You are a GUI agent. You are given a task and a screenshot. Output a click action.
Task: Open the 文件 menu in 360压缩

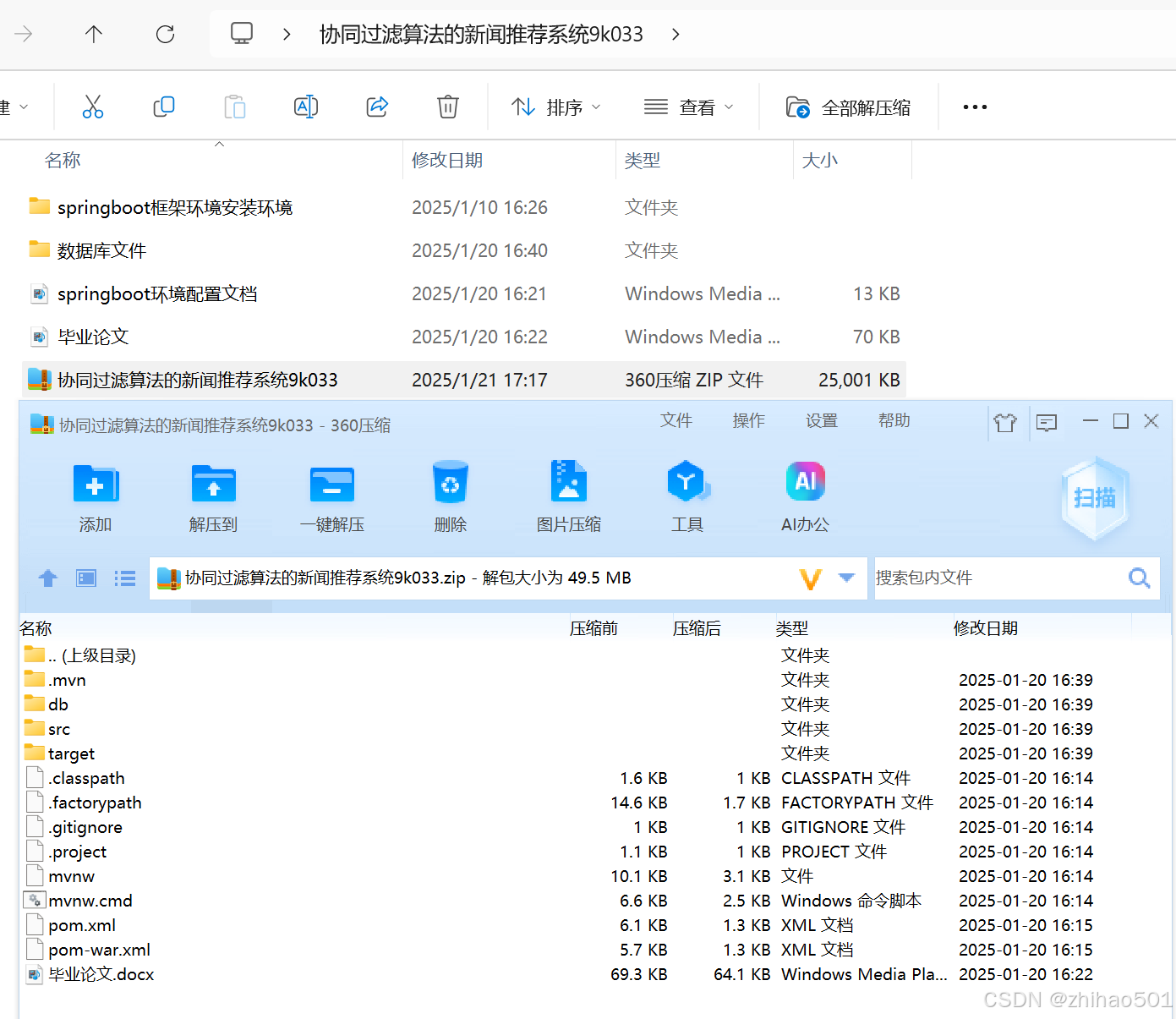676,420
